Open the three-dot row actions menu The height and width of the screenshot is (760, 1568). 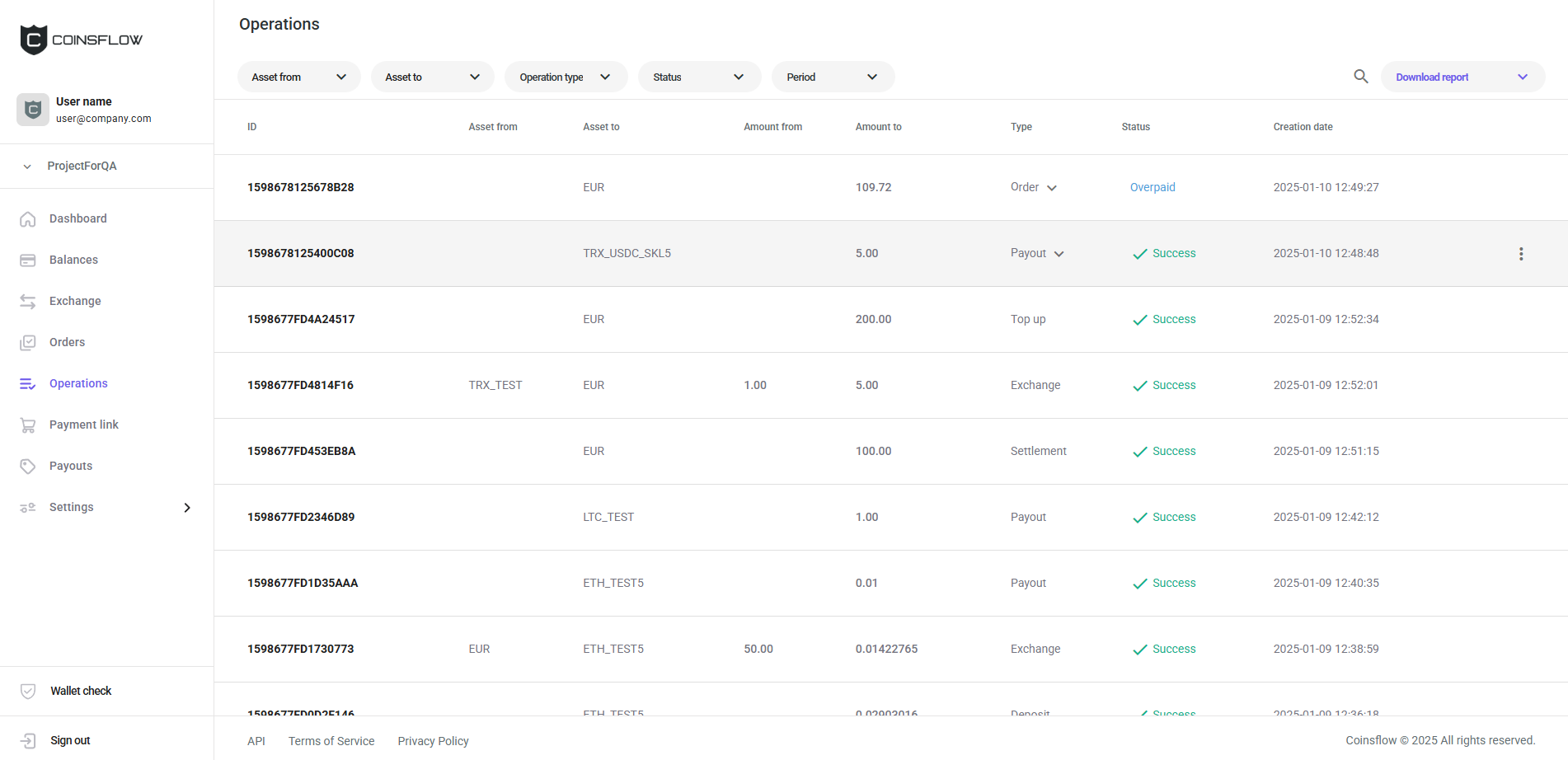(x=1521, y=254)
